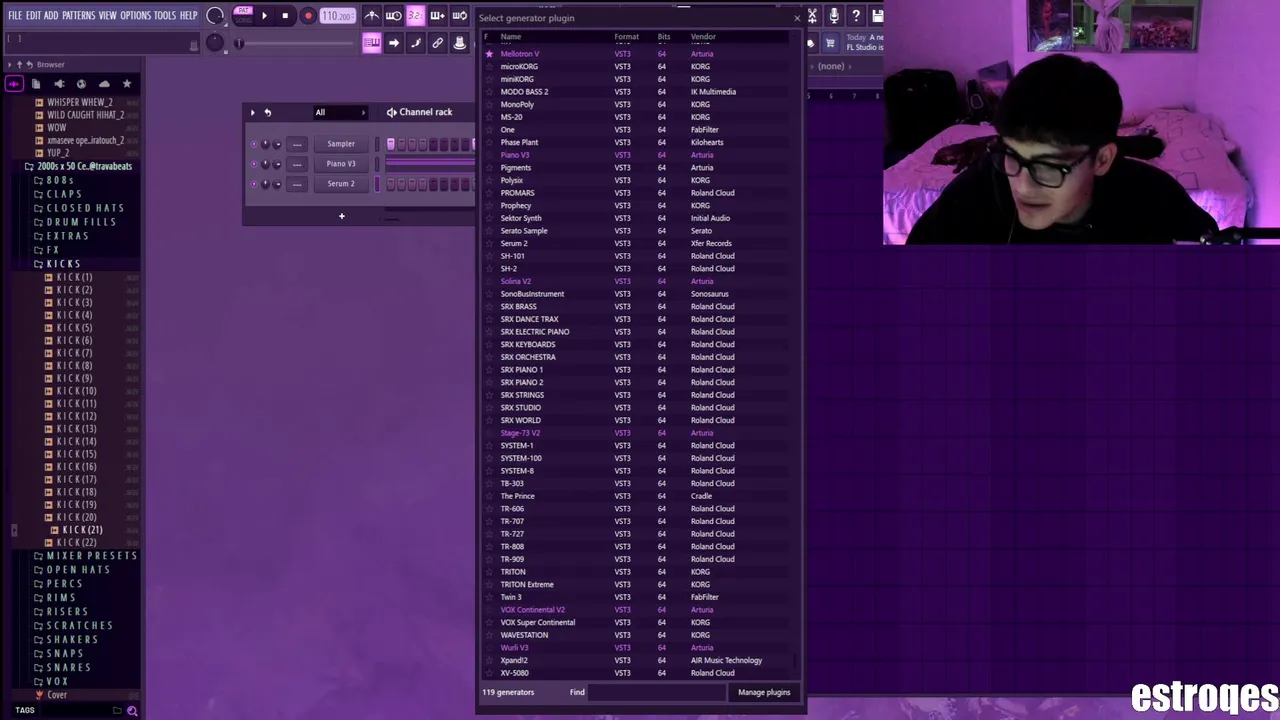Toggle the metronome icon
This screenshot has width=1280, height=720.
point(372,16)
